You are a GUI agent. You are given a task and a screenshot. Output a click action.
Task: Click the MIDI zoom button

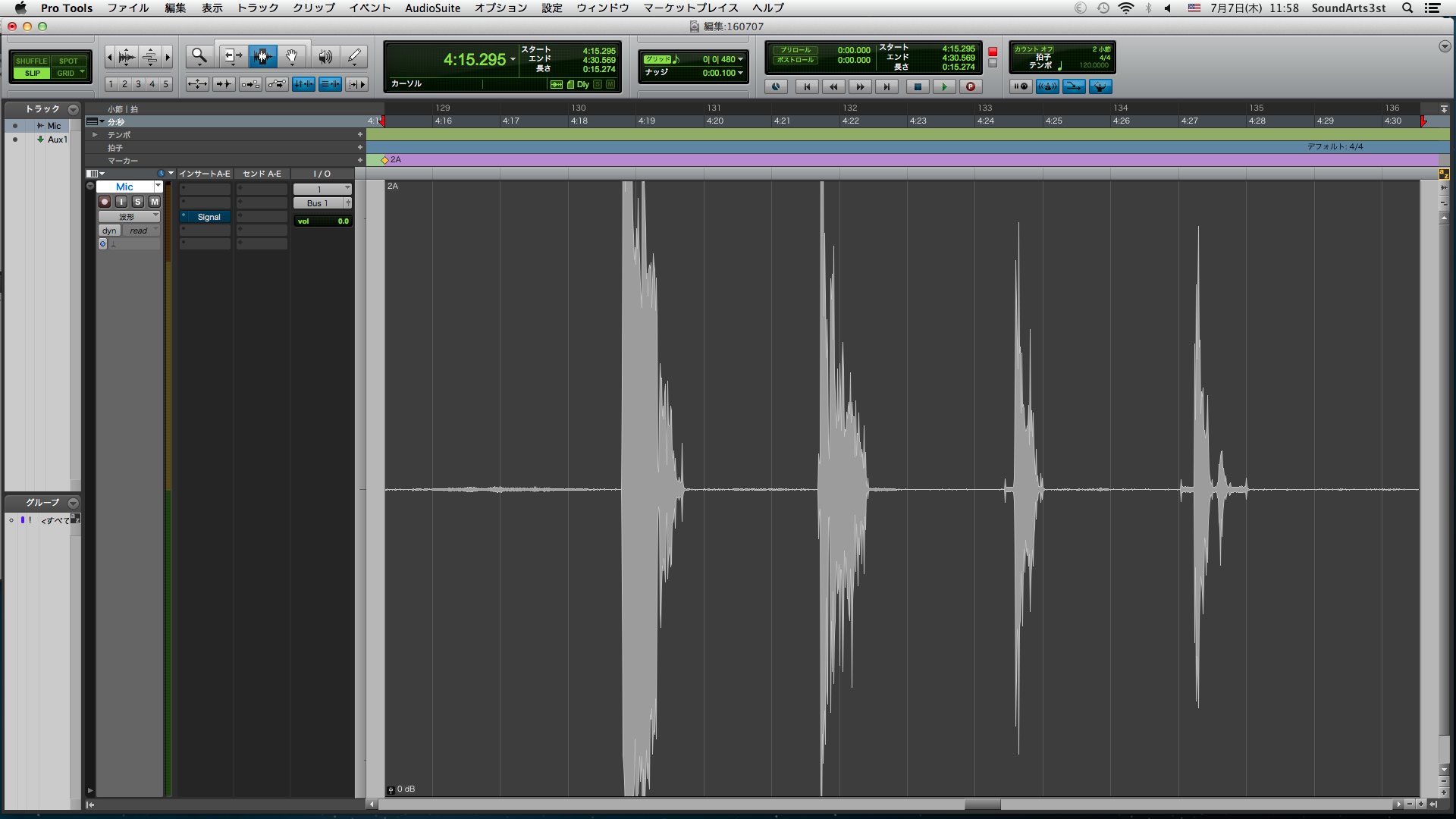[x=150, y=57]
